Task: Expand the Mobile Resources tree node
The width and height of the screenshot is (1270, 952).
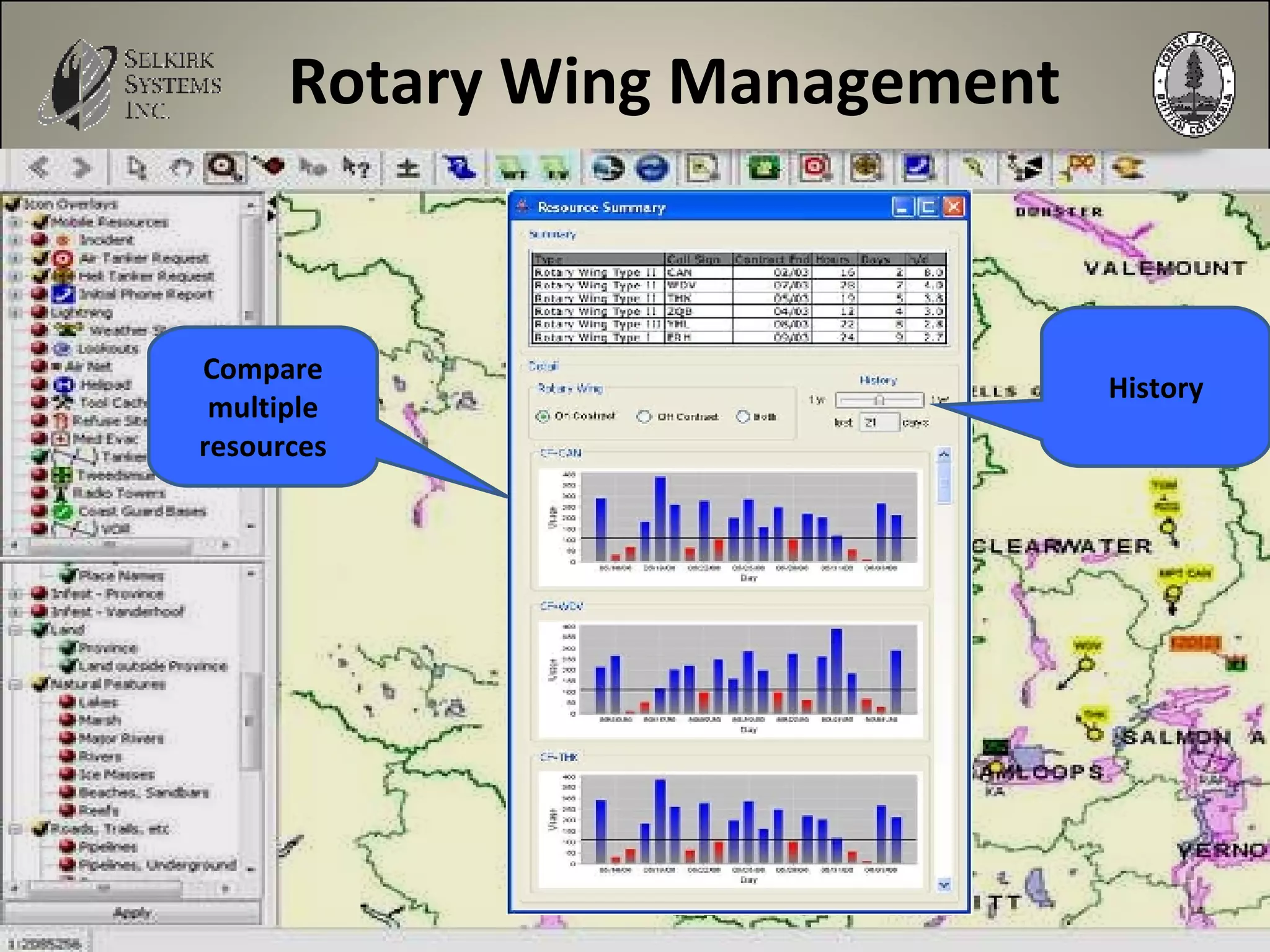Action: pyautogui.click(x=15, y=222)
